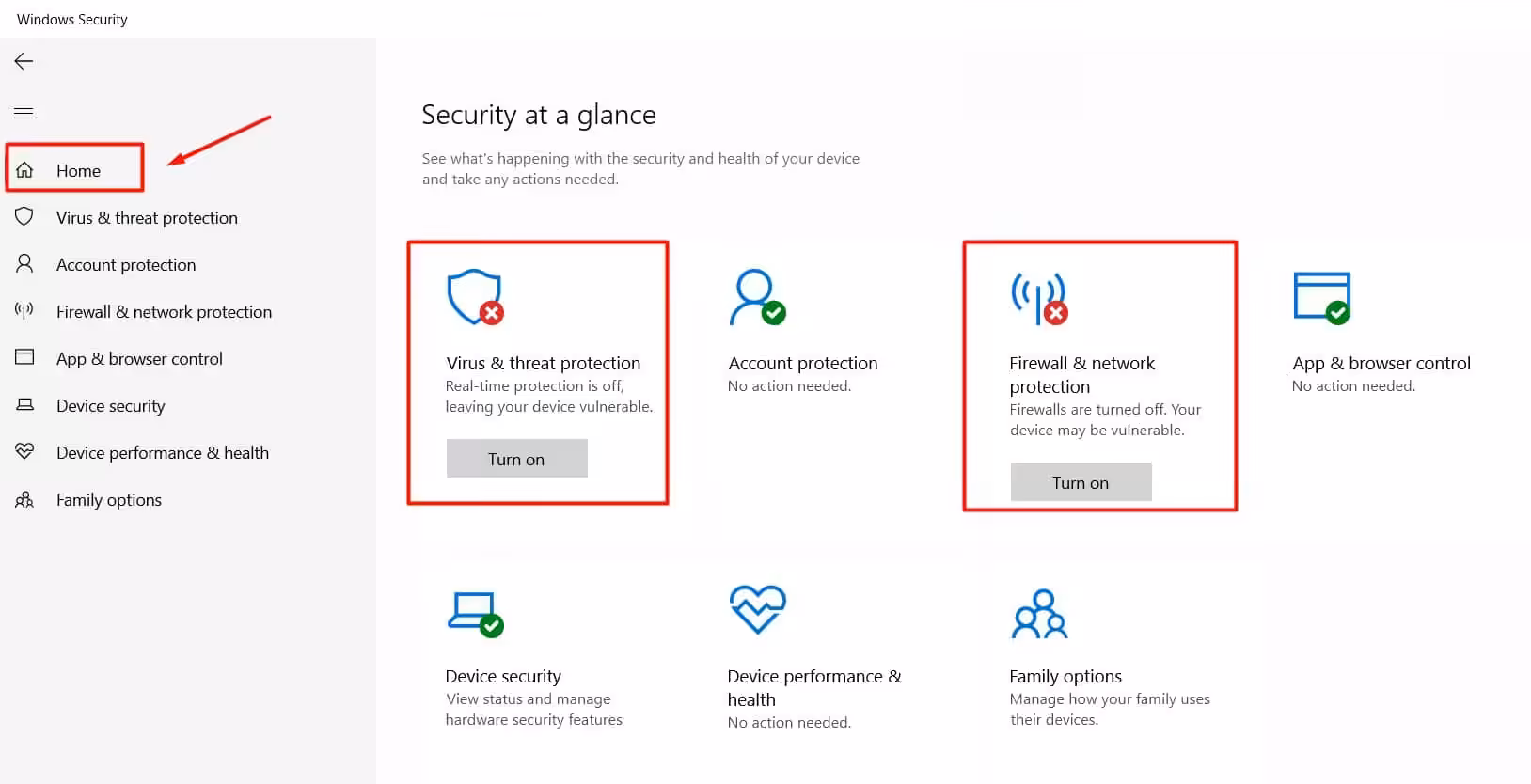The width and height of the screenshot is (1531, 784).
Task: Open Family options from the sidebar
Action: coord(108,499)
